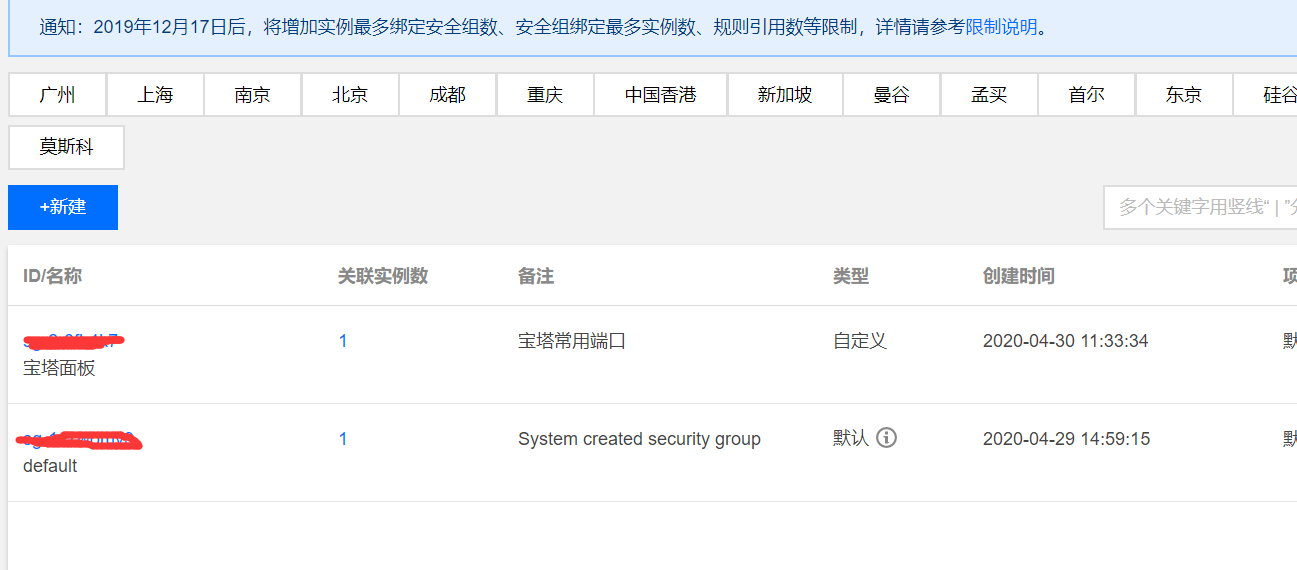Image resolution: width=1297 pixels, height=570 pixels.
Task: Select the 莫斯科 region tab
Action: [66, 147]
